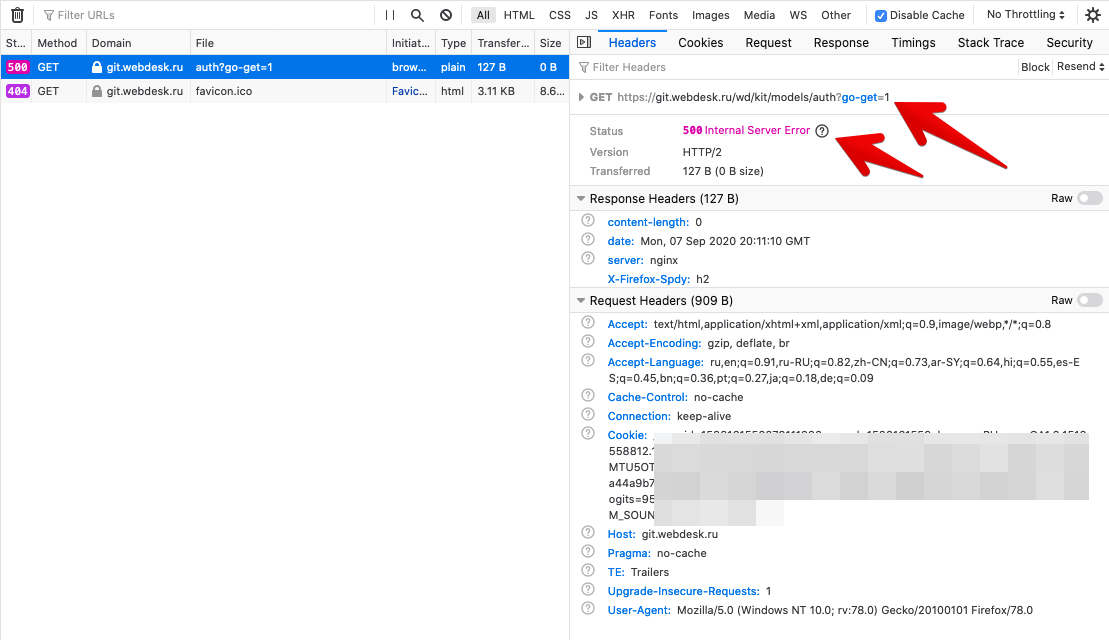1109x640 pixels.
Task: Switch to the XHR filter tab
Action: tap(623, 15)
